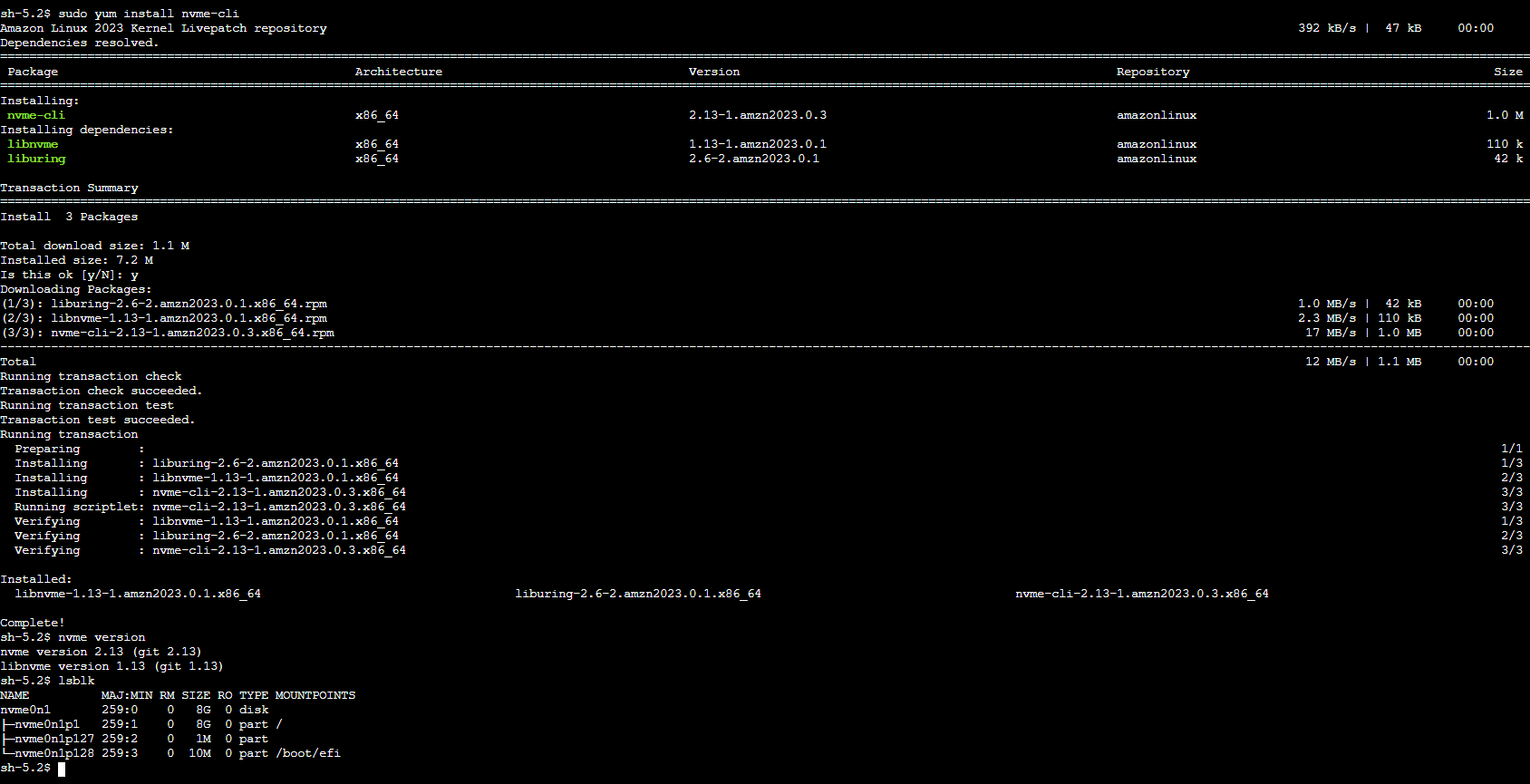
Task: Click the '2.3 MB/s' download speed
Action: click(x=1327, y=318)
